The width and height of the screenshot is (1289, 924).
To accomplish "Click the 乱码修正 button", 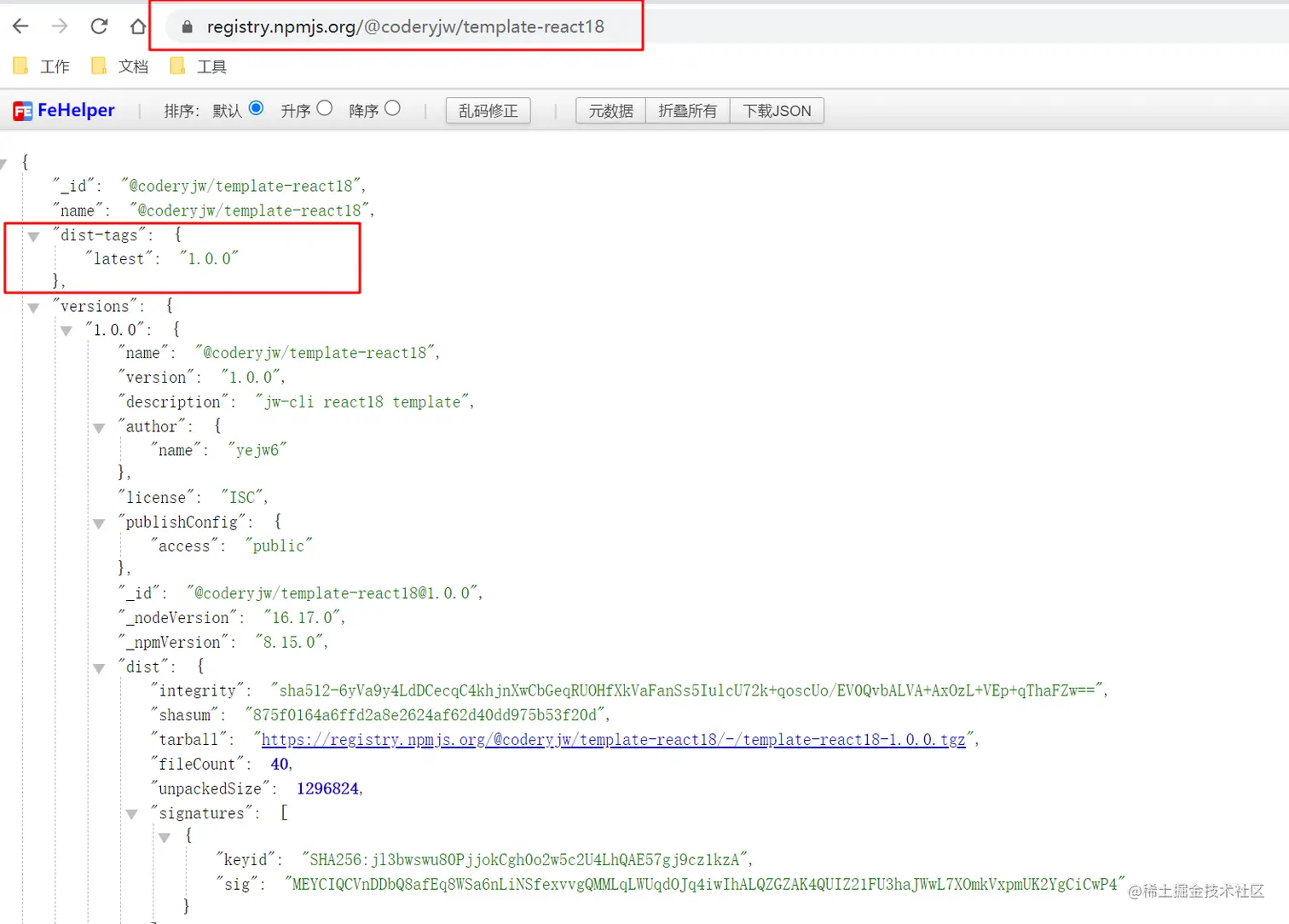I will point(488,111).
